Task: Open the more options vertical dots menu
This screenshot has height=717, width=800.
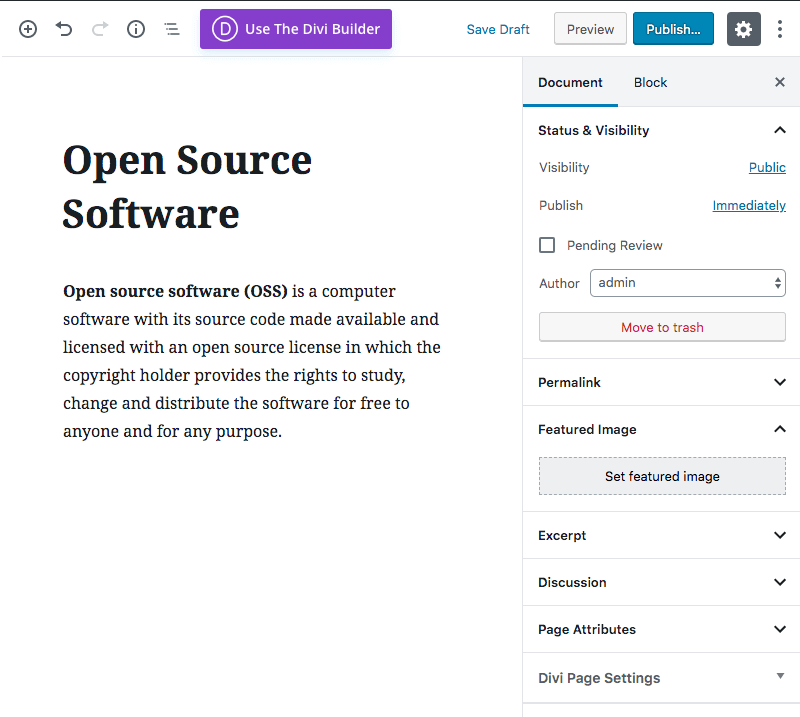Action: [x=780, y=29]
